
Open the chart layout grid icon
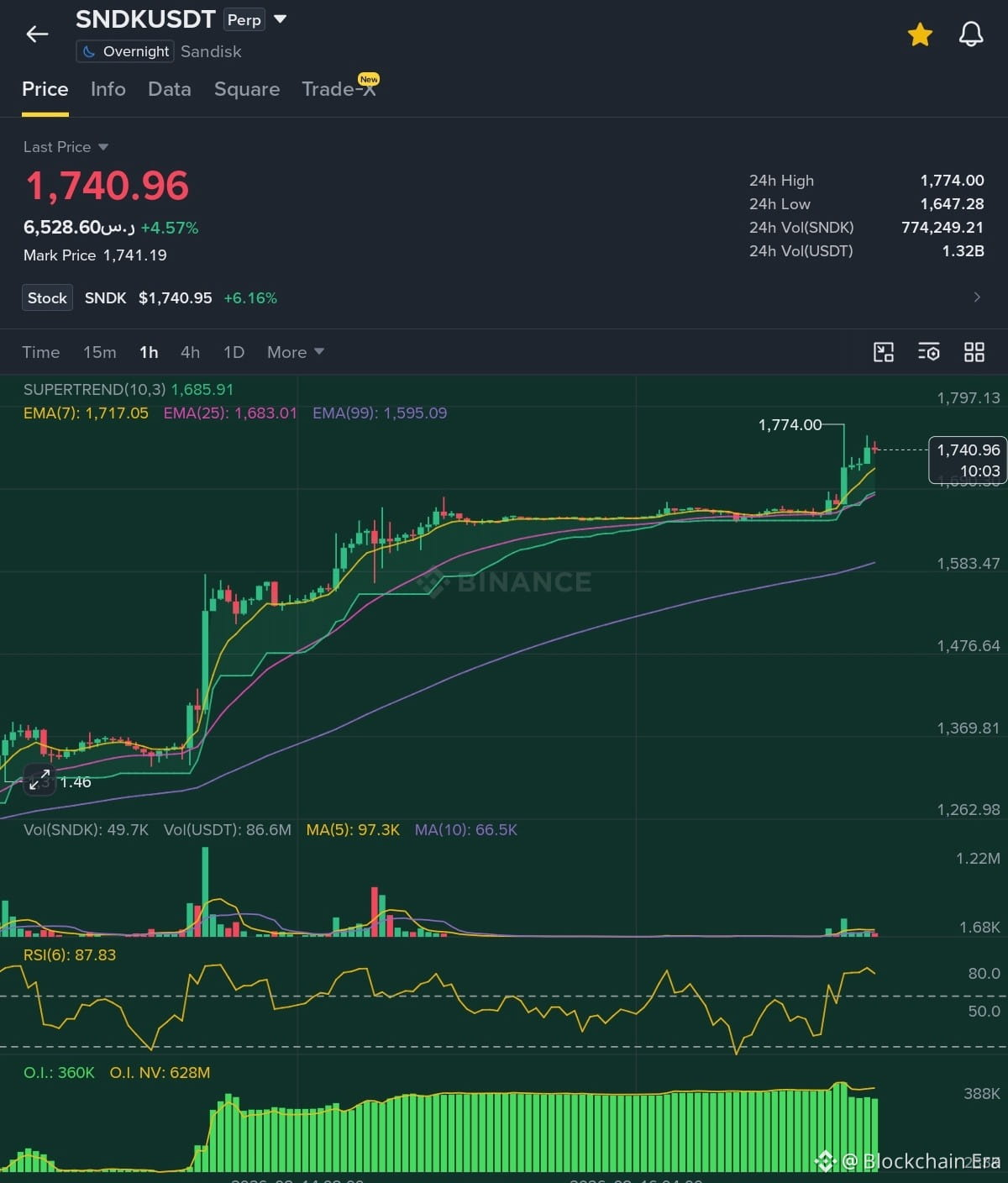pos(974,352)
